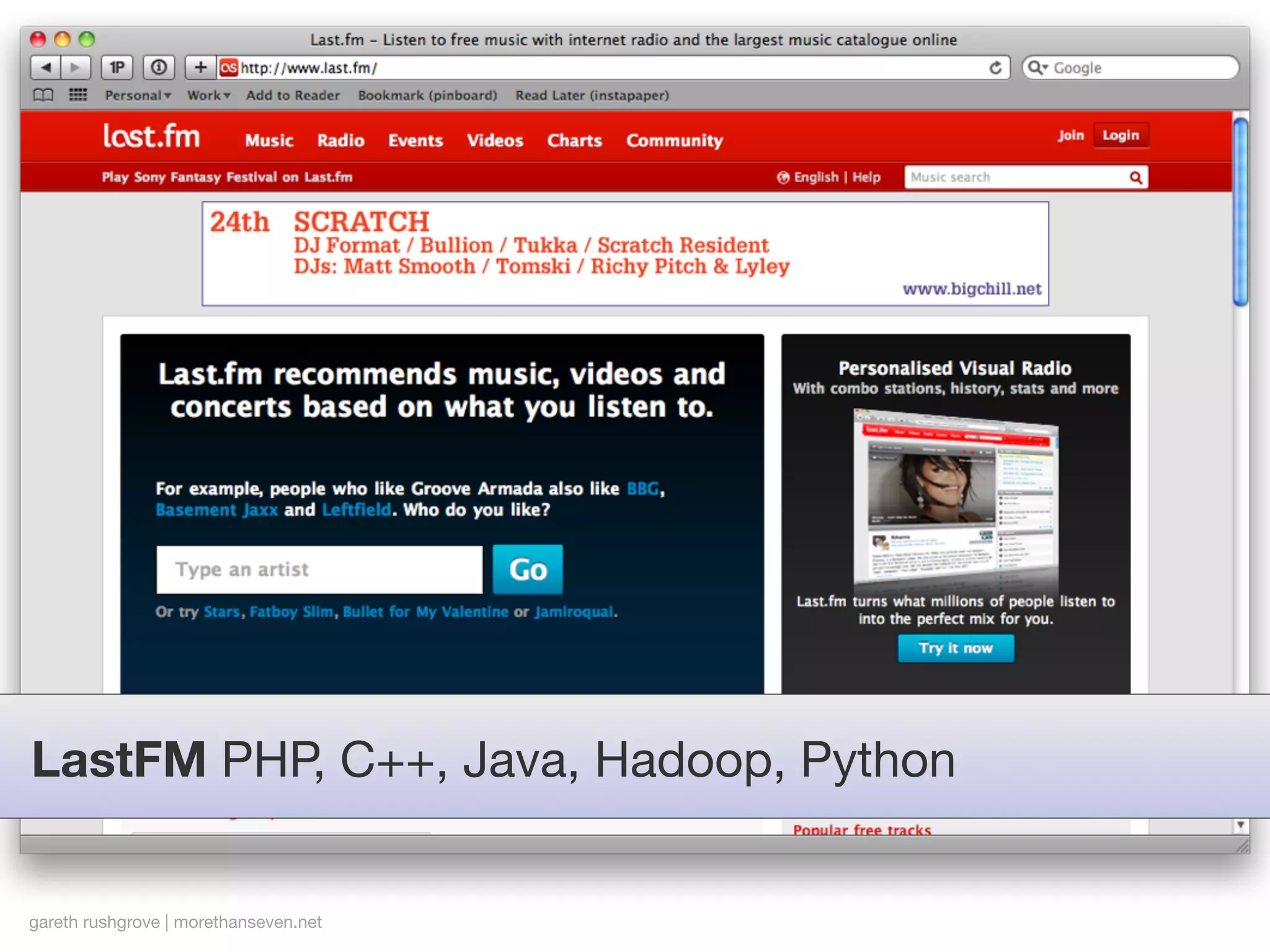
Task: Expand the Work bookmarks folder
Action: pyautogui.click(x=209, y=95)
